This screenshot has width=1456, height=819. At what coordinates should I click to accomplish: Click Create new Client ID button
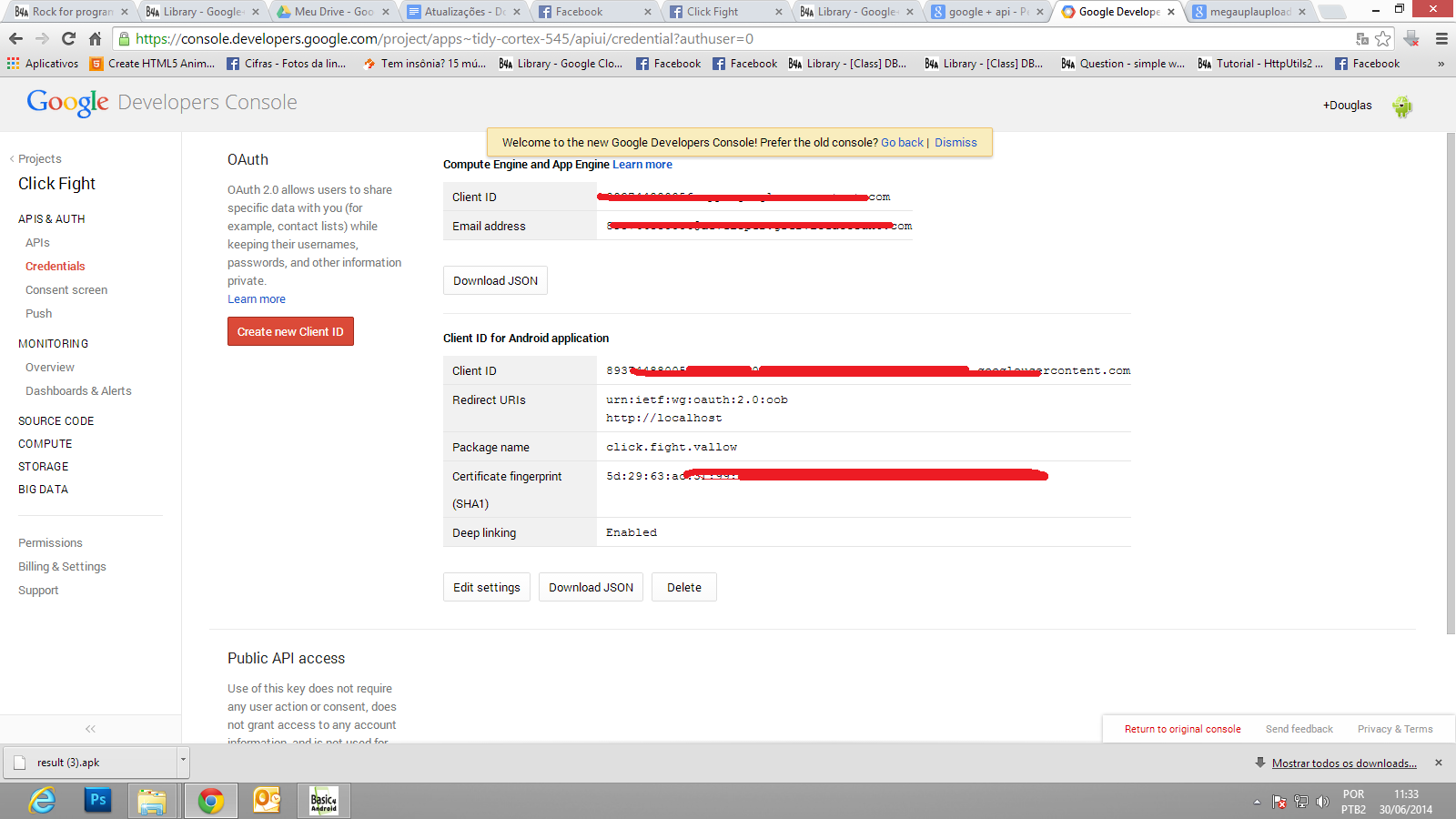coord(290,331)
